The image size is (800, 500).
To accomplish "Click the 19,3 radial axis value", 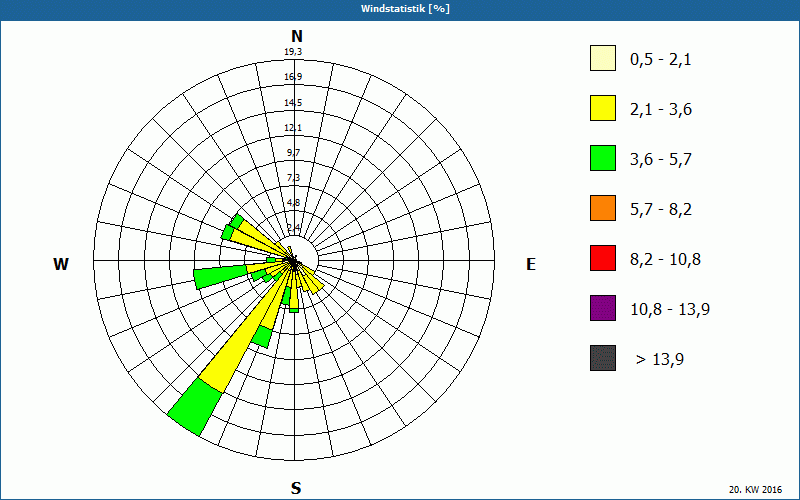I will [x=293, y=52].
